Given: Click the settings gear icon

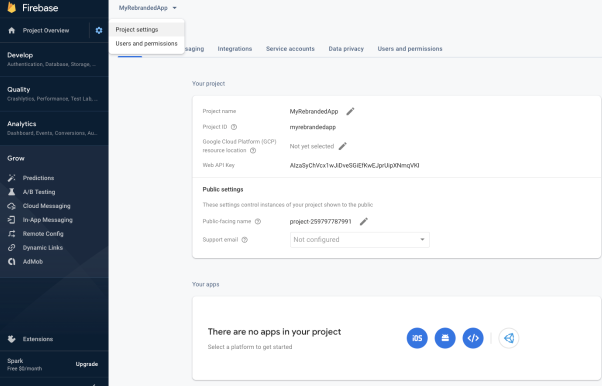Looking at the screenshot, I should point(99,30).
